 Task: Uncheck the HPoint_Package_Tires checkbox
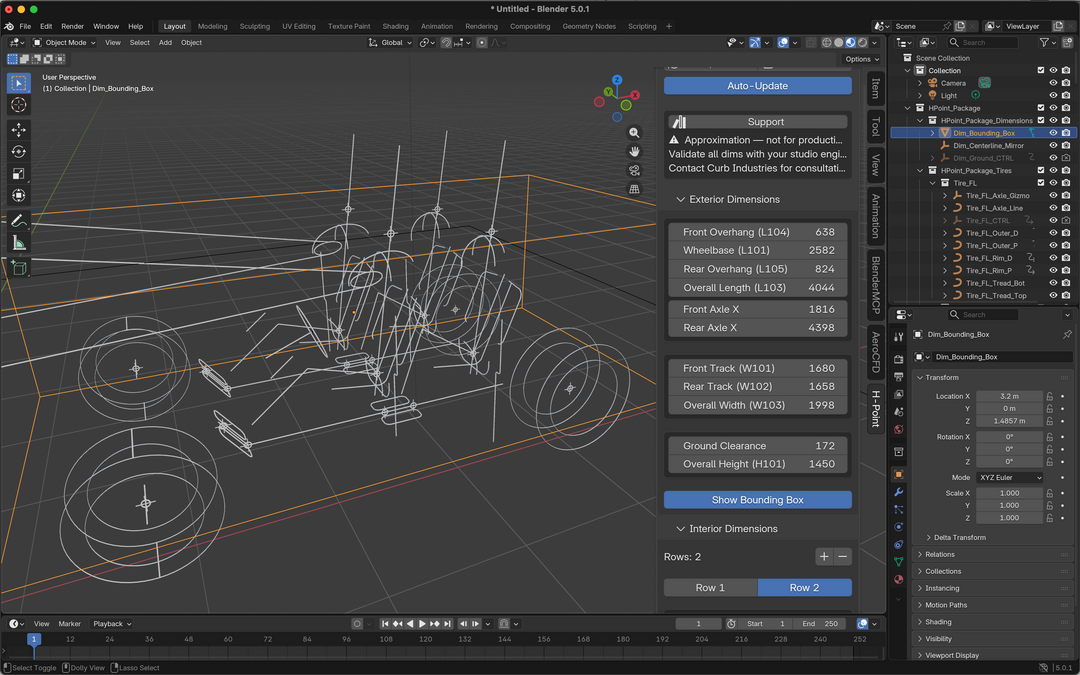1041,170
